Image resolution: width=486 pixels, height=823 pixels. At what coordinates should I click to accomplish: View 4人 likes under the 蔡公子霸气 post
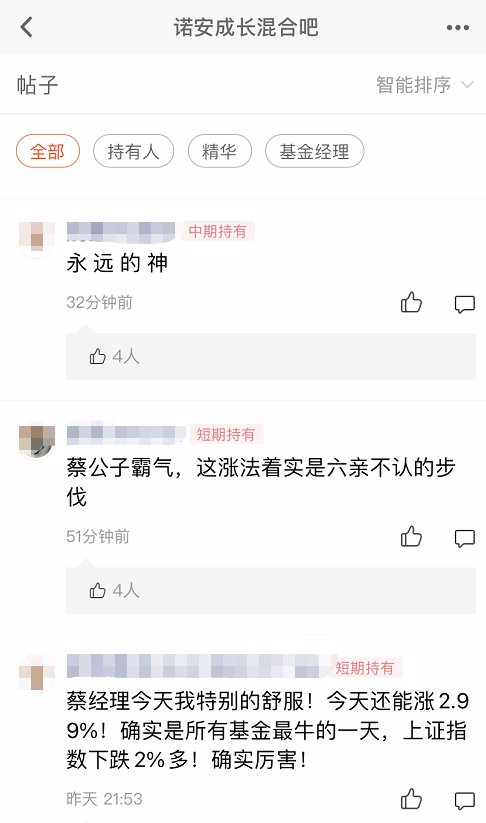(114, 590)
